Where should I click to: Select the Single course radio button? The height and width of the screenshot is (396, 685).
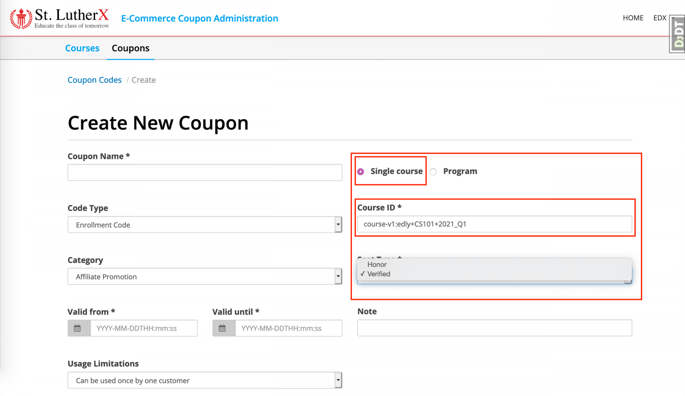pyautogui.click(x=360, y=172)
